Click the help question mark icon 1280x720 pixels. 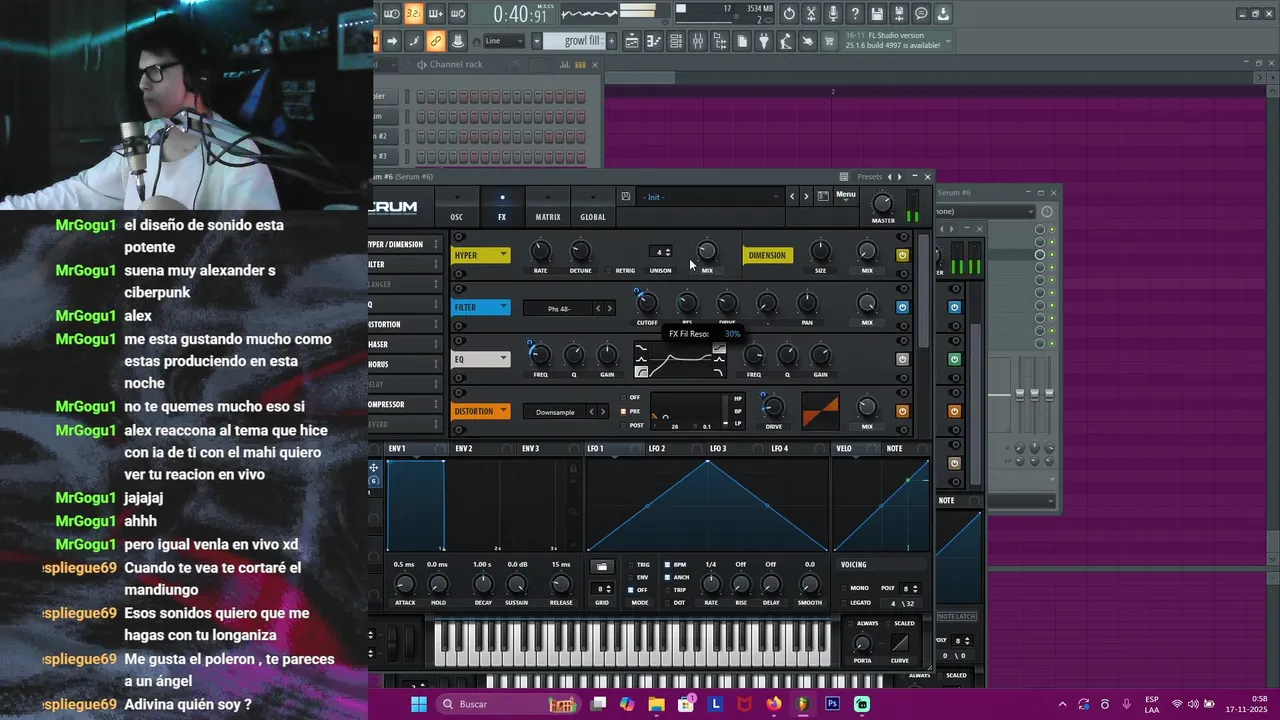click(855, 14)
